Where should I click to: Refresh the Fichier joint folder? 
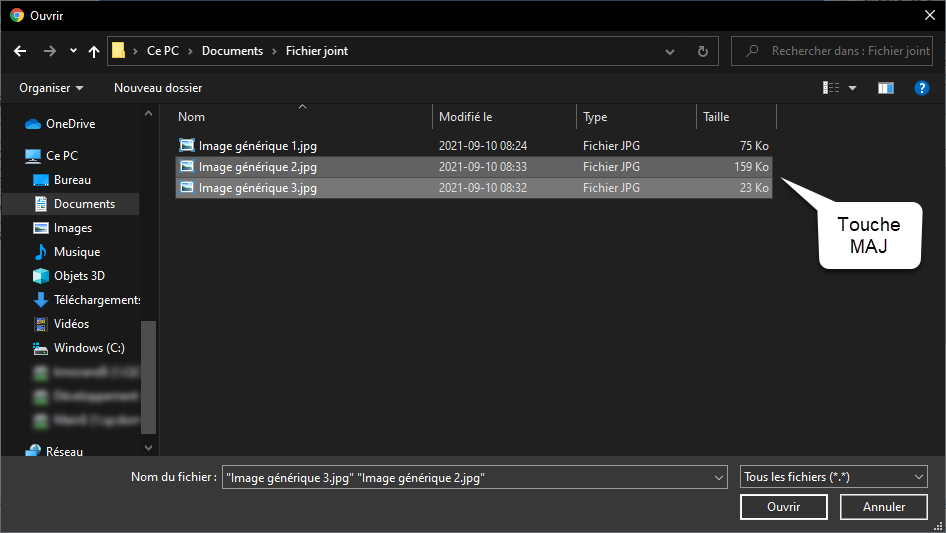tap(703, 51)
